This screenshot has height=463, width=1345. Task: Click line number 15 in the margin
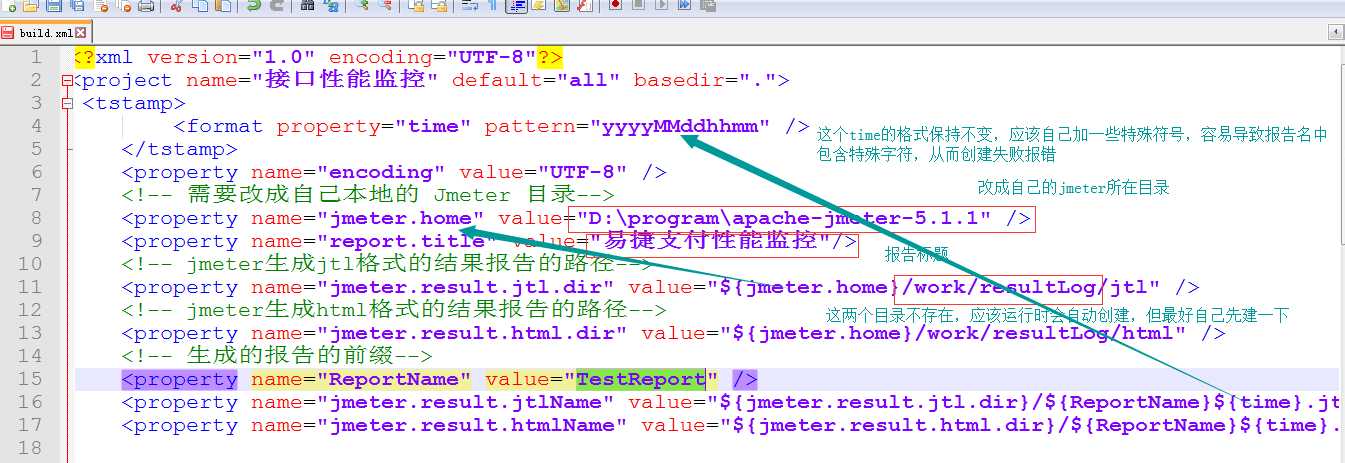pos(30,379)
